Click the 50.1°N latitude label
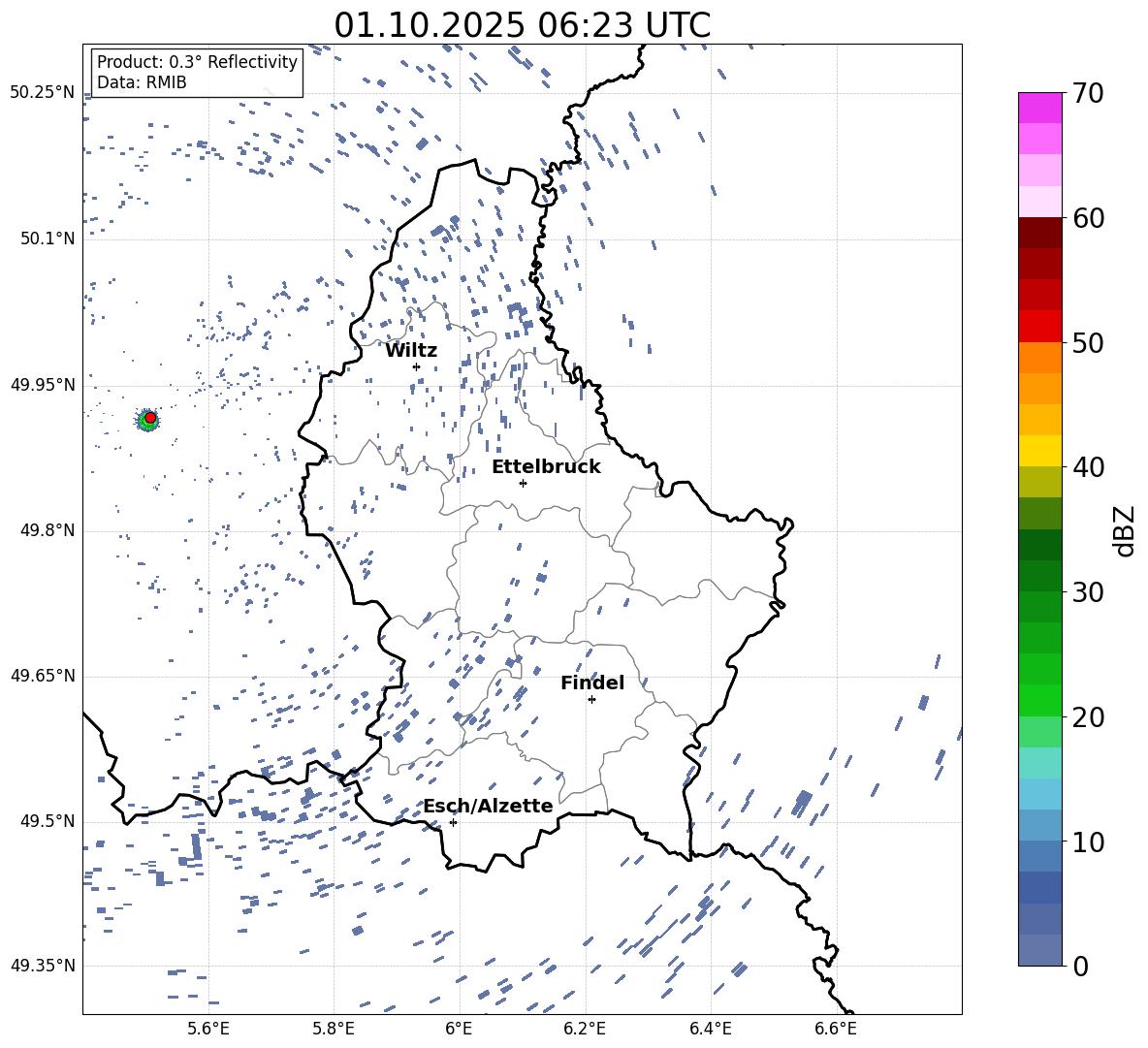Image resolution: width=1148 pixels, height=1048 pixels. click(47, 238)
